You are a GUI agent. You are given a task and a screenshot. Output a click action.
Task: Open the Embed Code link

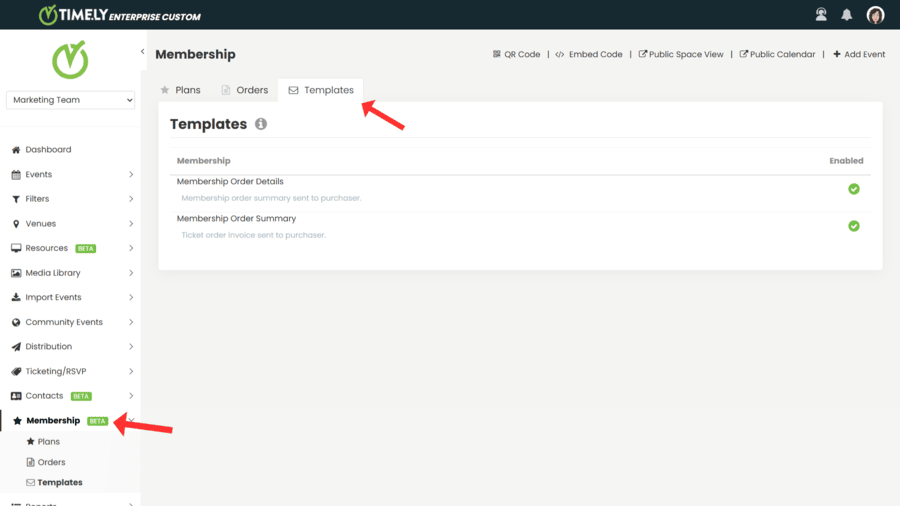click(x=589, y=55)
